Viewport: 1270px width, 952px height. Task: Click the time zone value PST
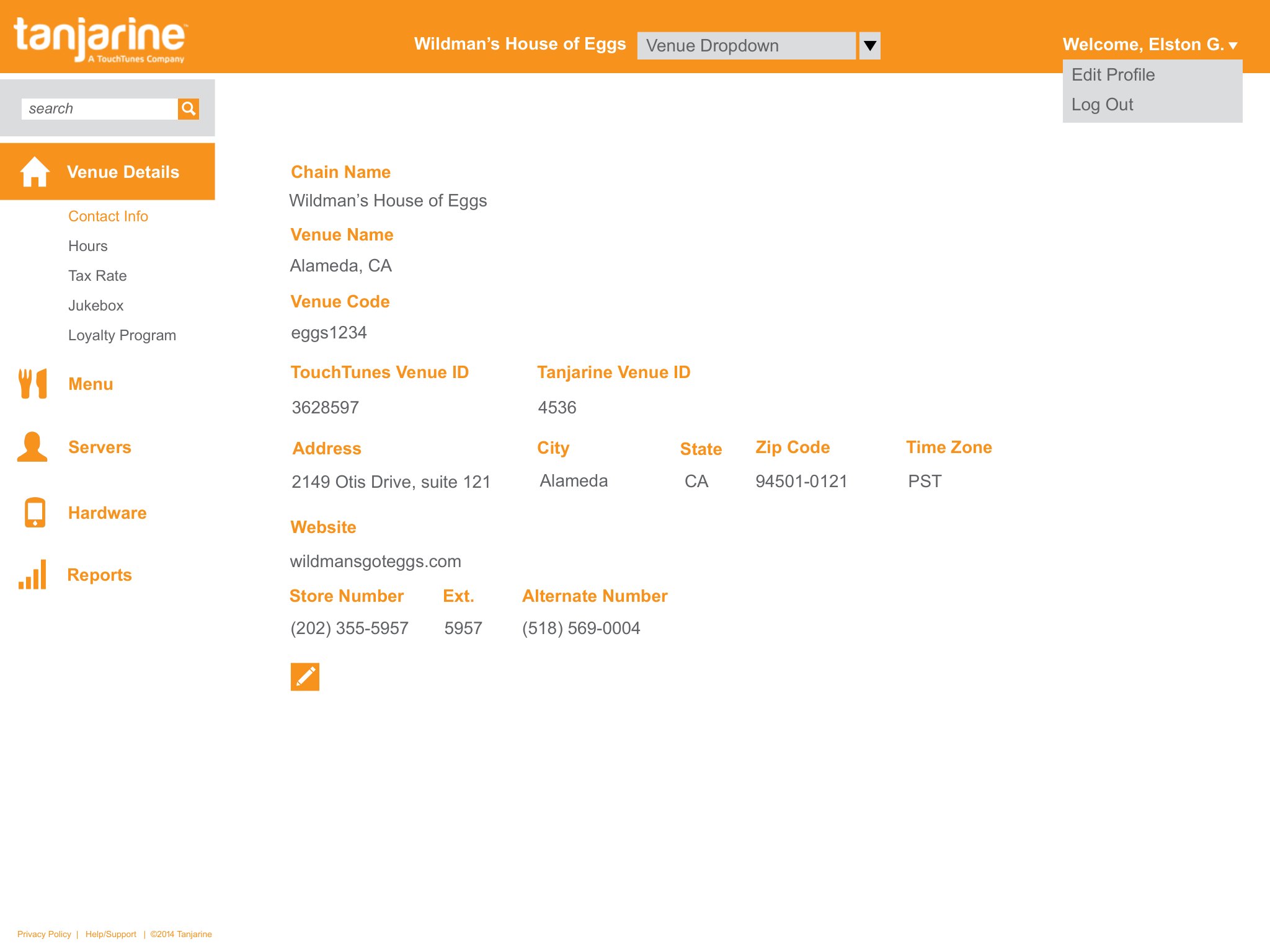[925, 482]
